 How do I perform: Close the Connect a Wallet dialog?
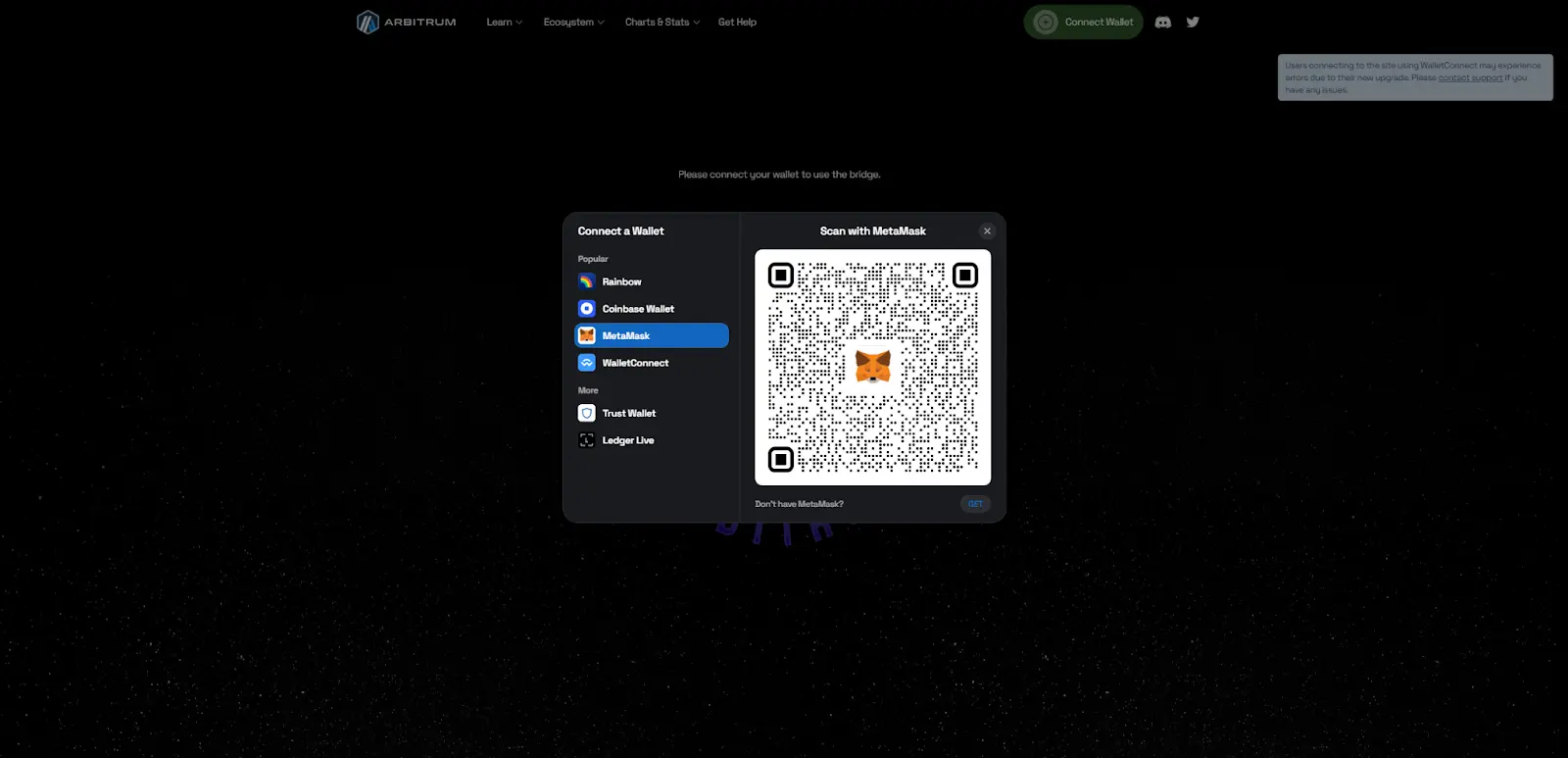click(x=987, y=231)
